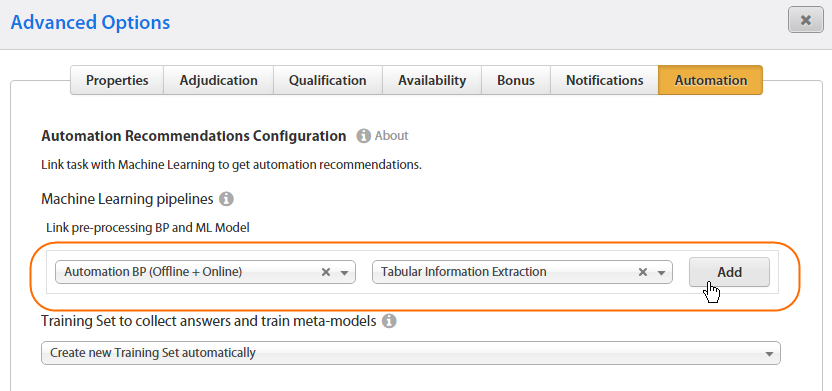Open the Notifications tab
Viewport: 832px width, 391px height.
pos(604,81)
